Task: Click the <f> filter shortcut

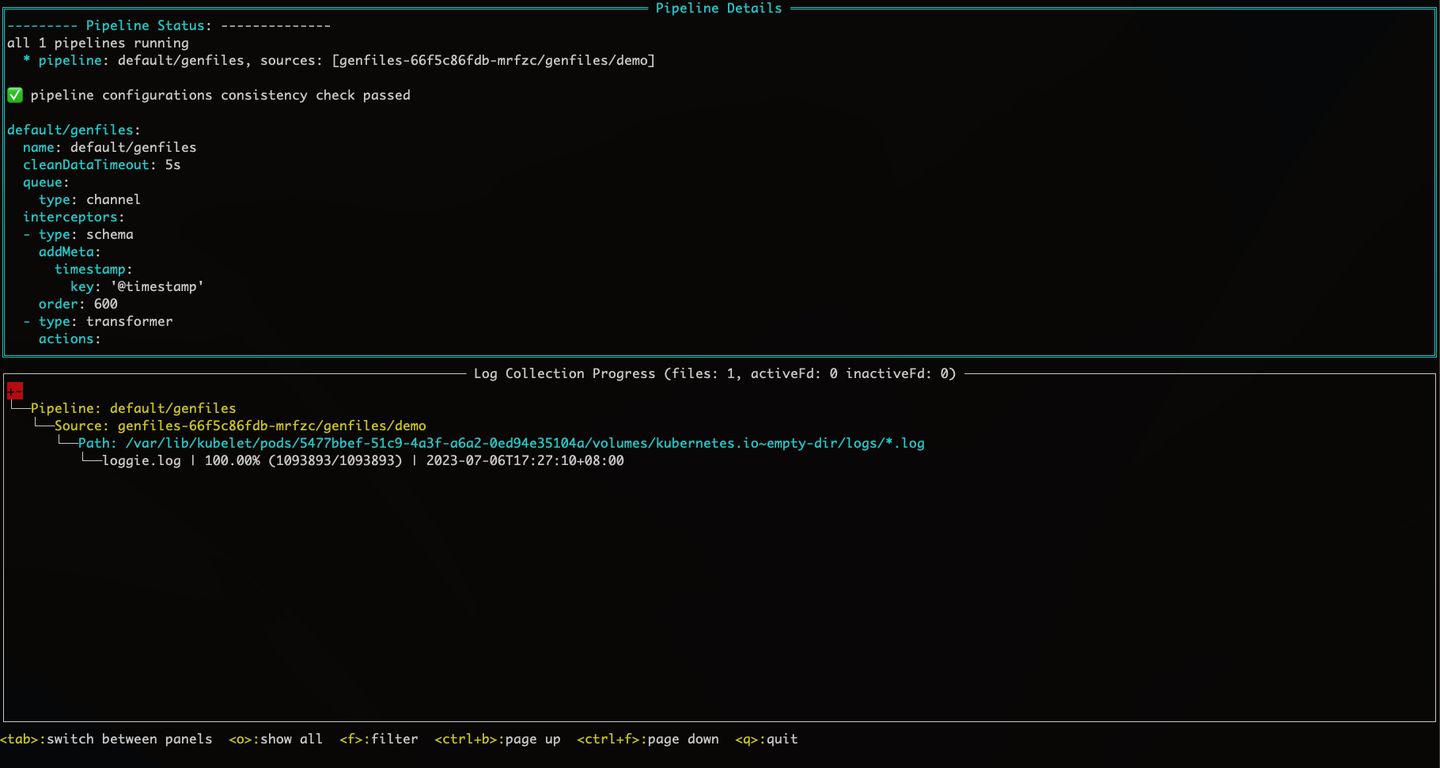Action: (378, 739)
